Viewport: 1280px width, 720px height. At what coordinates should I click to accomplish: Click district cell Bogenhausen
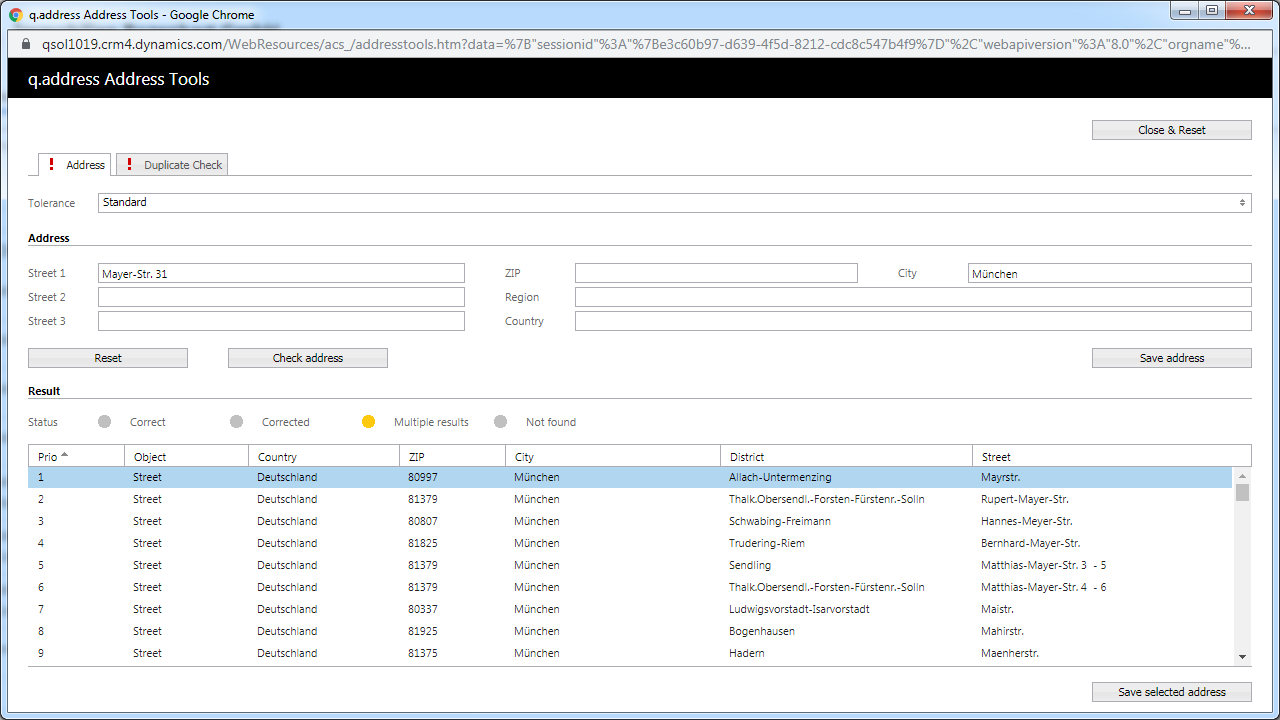[x=761, y=631]
